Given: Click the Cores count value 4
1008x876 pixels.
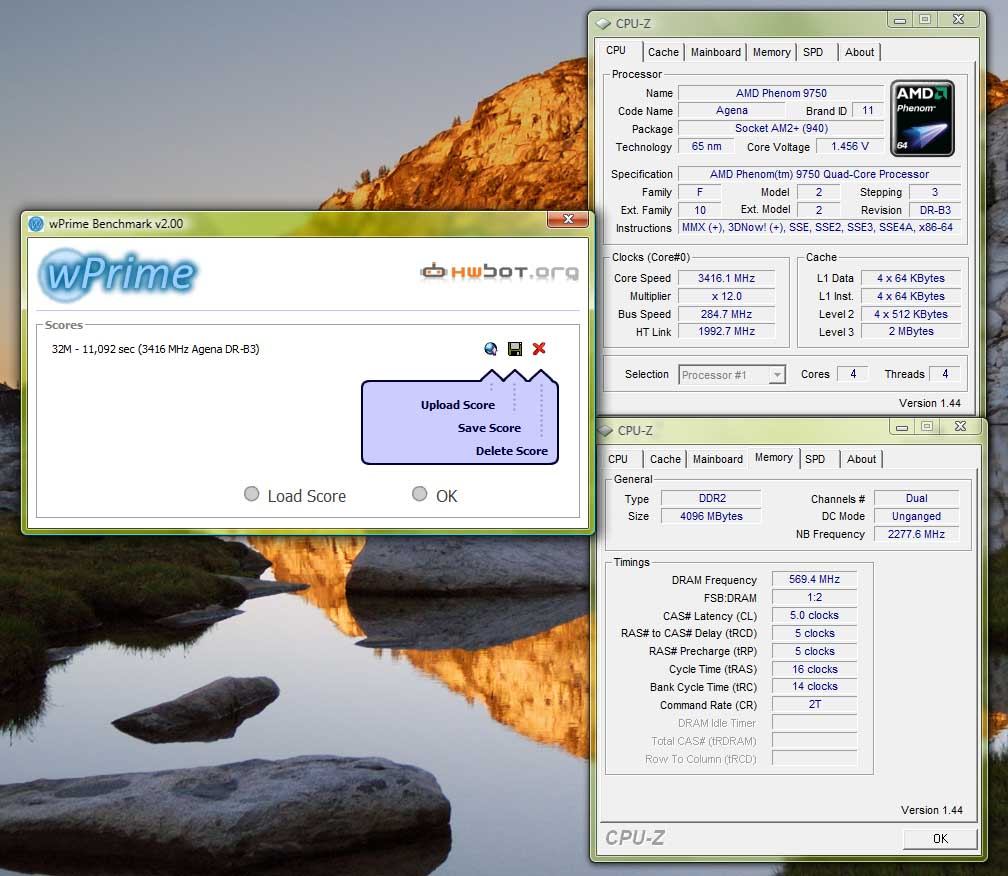Looking at the screenshot, I should (x=853, y=374).
